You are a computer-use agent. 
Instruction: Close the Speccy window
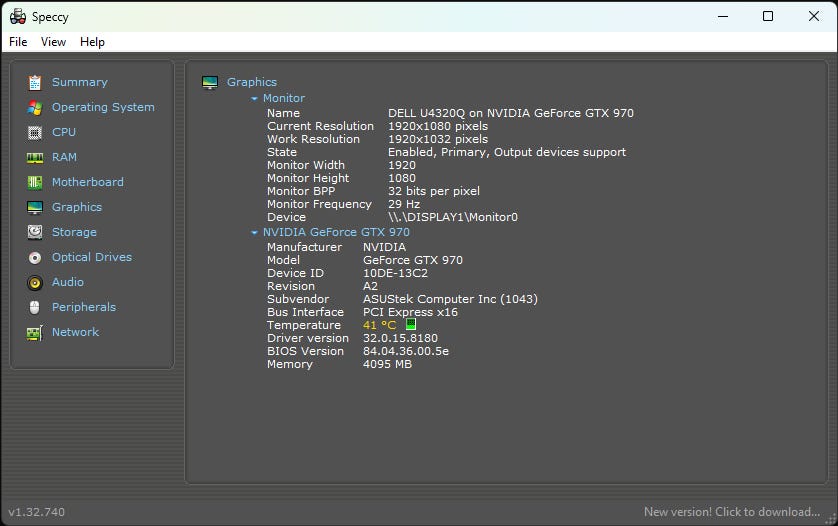tap(814, 17)
